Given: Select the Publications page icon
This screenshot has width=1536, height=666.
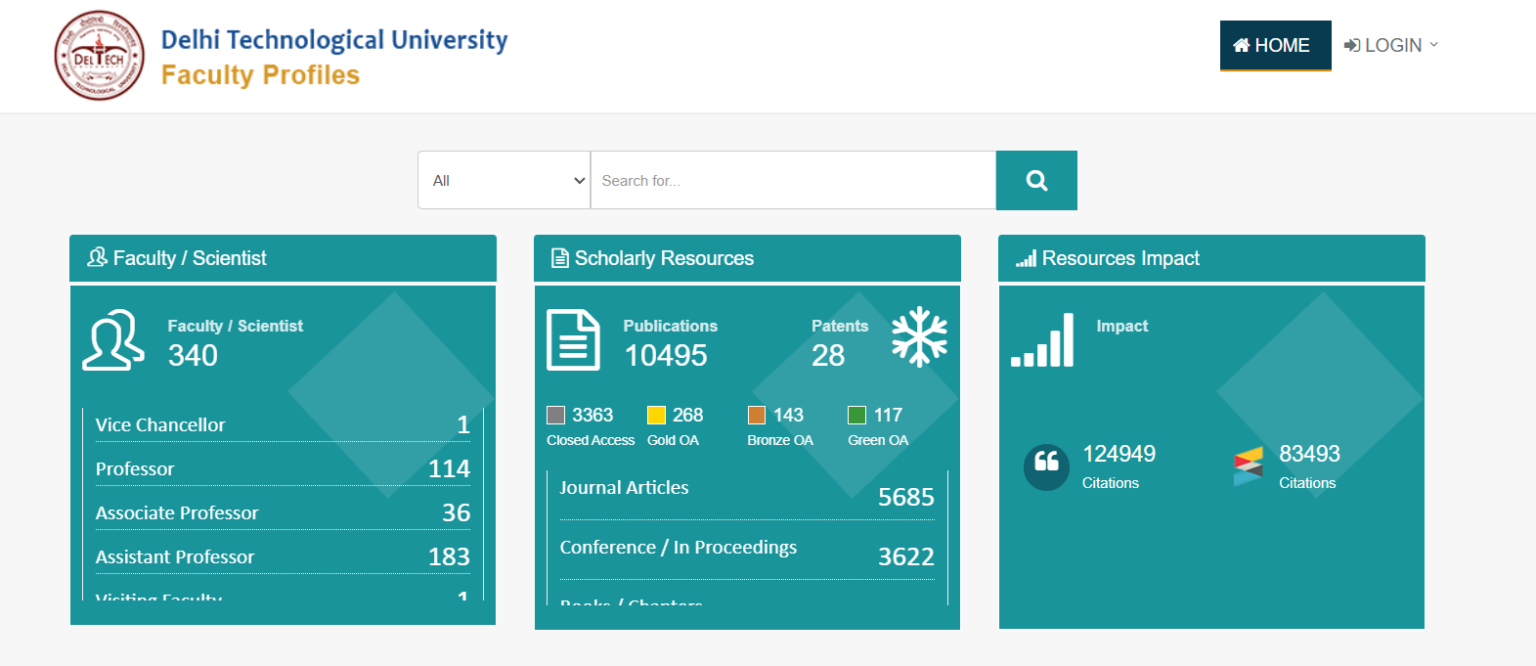Looking at the screenshot, I should 573,340.
